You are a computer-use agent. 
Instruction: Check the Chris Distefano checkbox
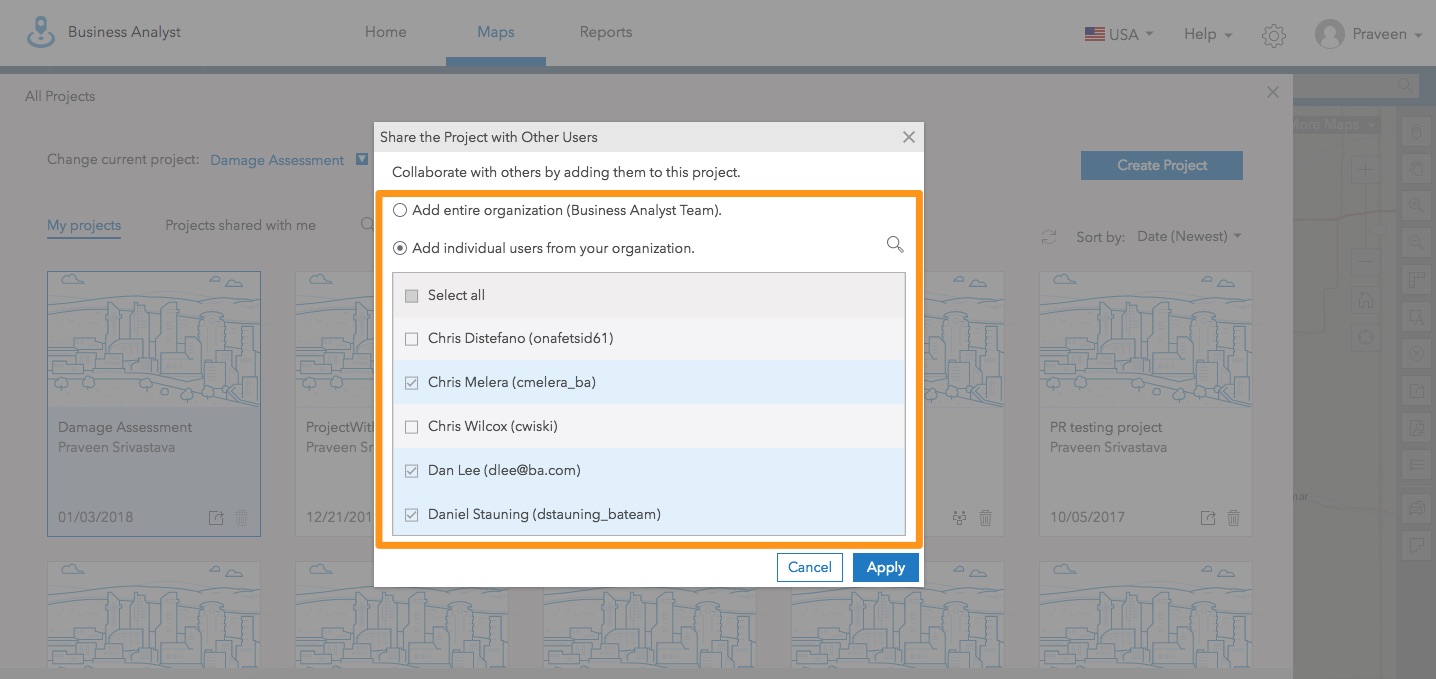[411, 339]
